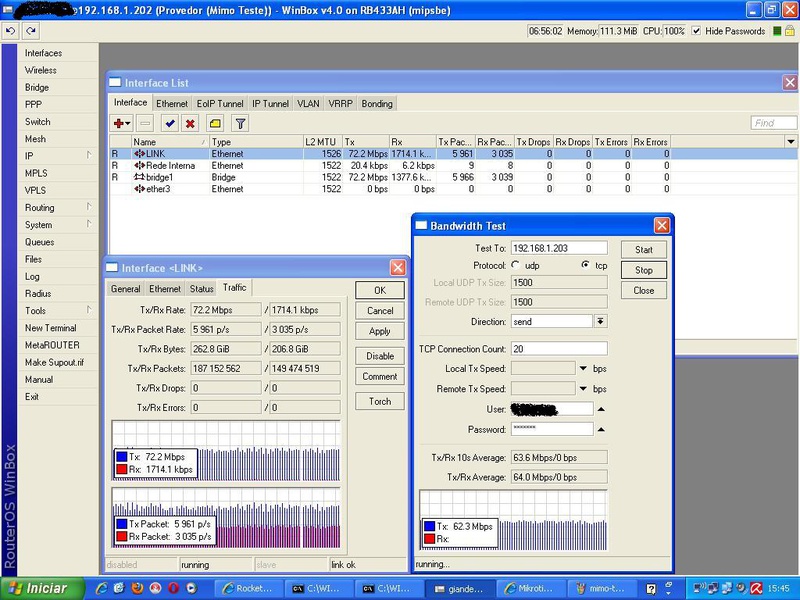Open the Queues menu in sidebar

(40, 242)
